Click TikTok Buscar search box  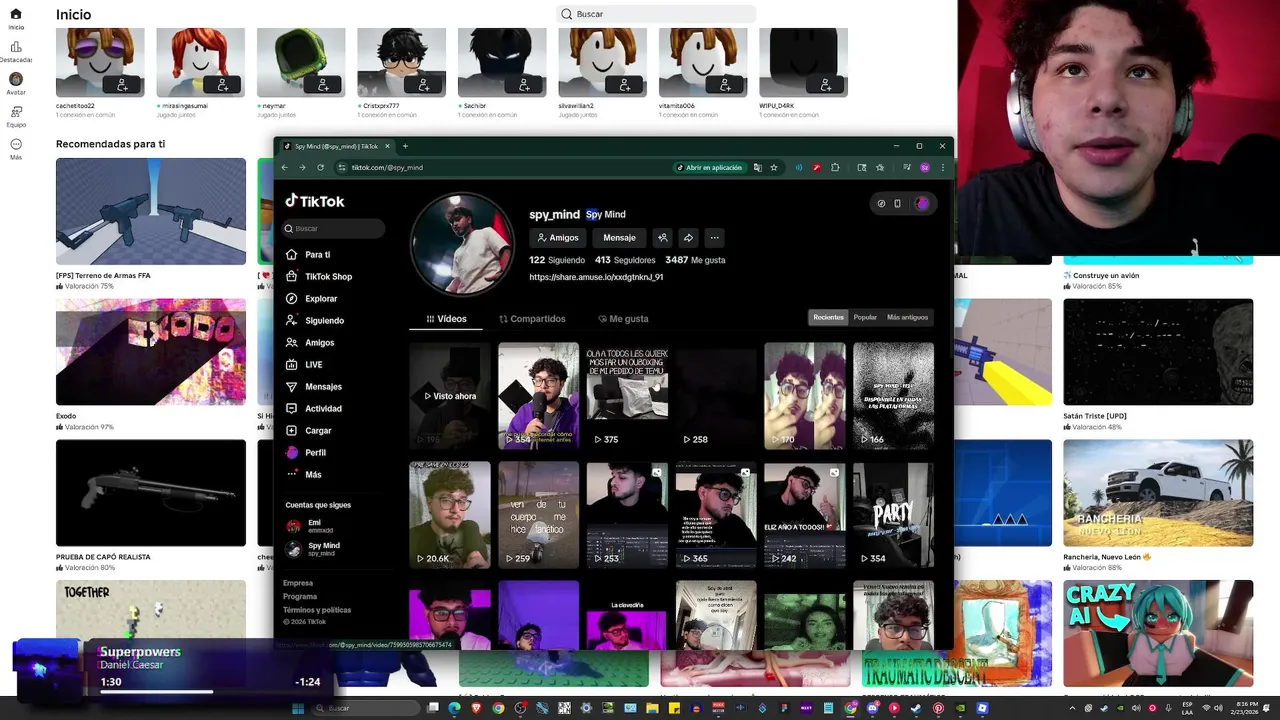click(334, 228)
